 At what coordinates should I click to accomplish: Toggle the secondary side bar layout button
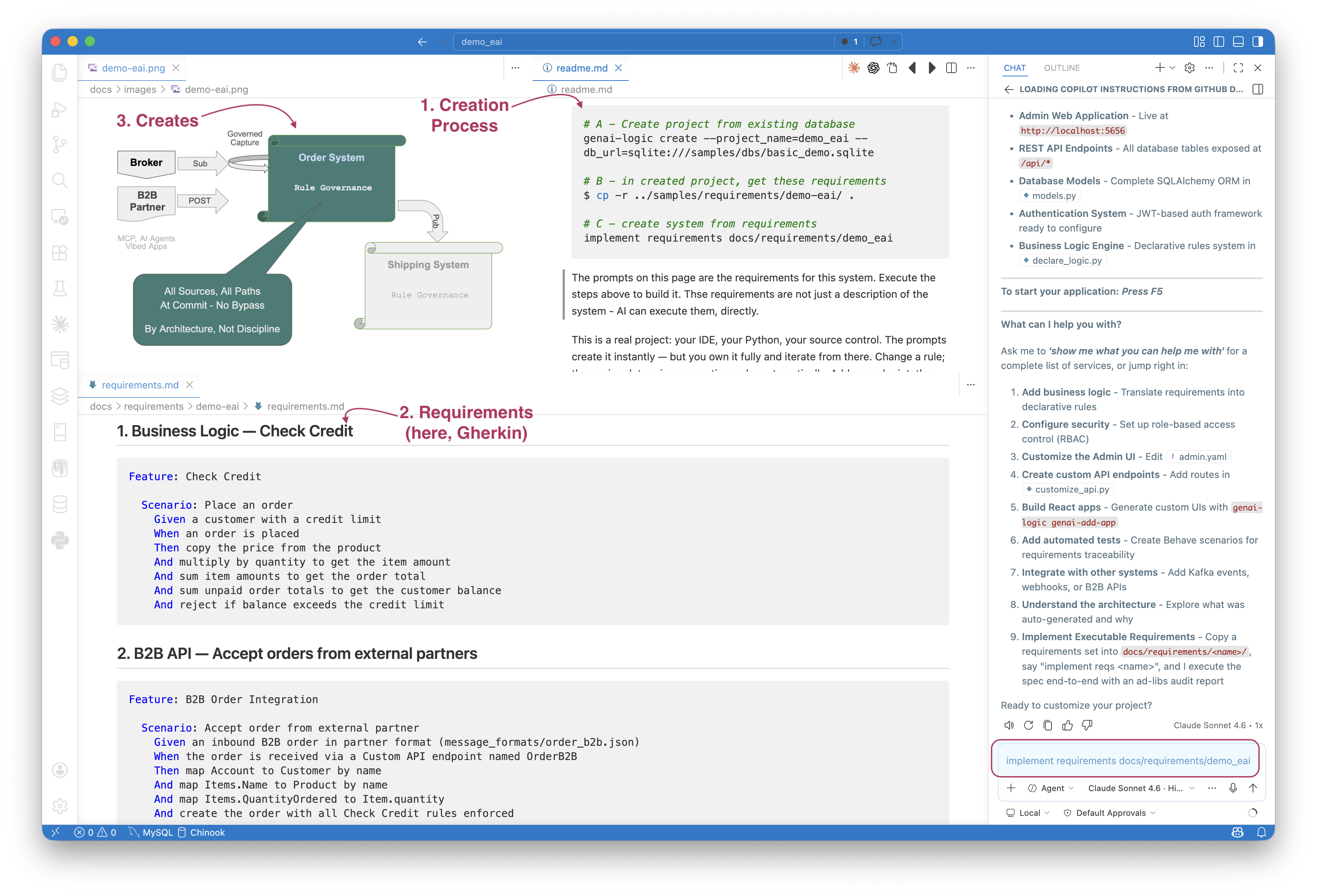click(1257, 42)
